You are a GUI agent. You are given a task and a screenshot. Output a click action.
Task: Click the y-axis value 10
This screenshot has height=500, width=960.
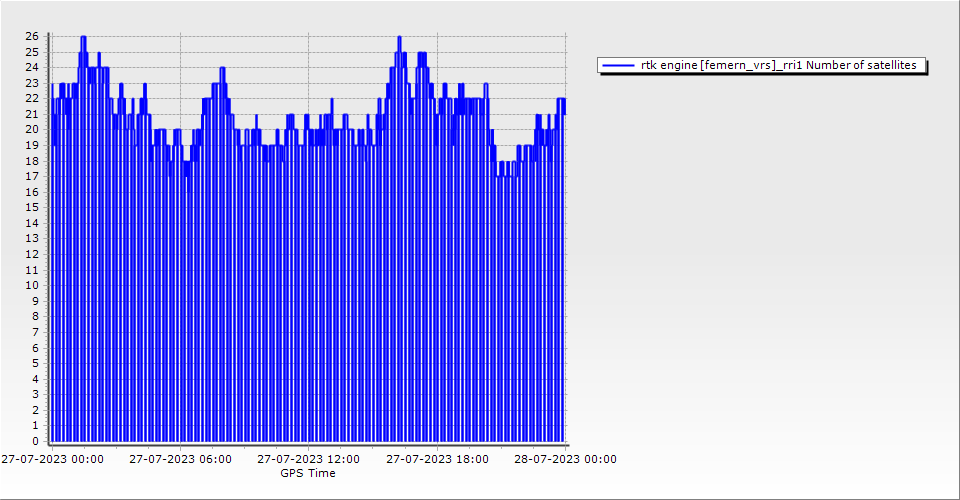point(32,285)
